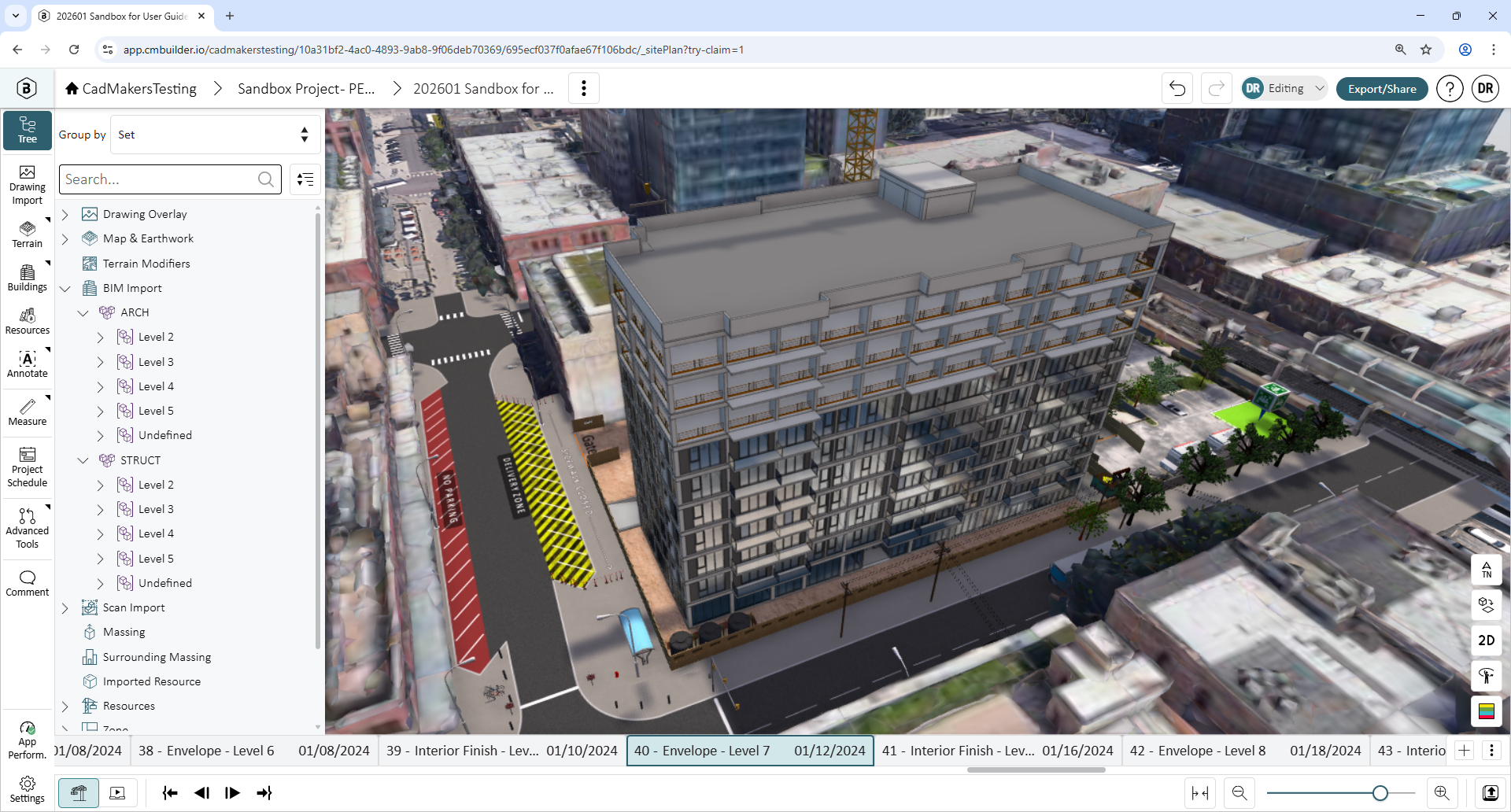Switch to 2D view
Image resolution: width=1511 pixels, height=812 pixels.
pyautogui.click(x=1487, y=640)
